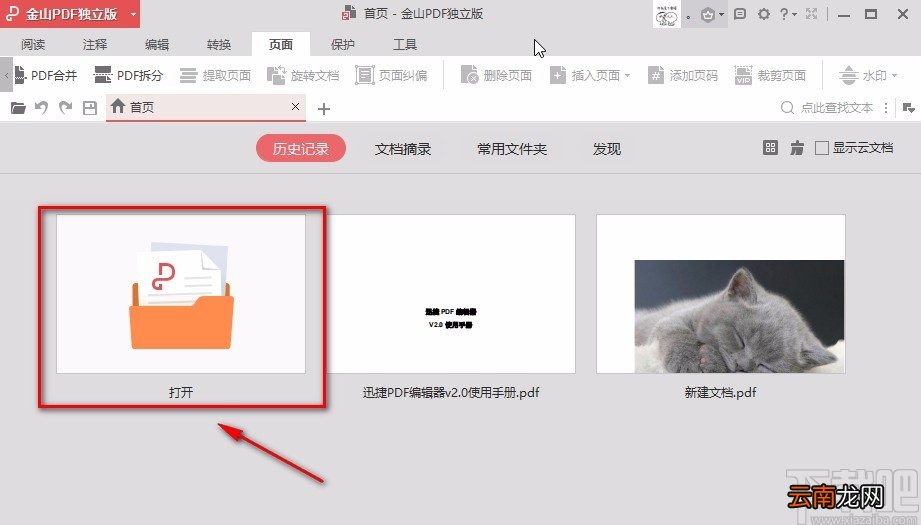Click the save disk icon
This screenshot has height=525, width=921.
click(90, 108)
